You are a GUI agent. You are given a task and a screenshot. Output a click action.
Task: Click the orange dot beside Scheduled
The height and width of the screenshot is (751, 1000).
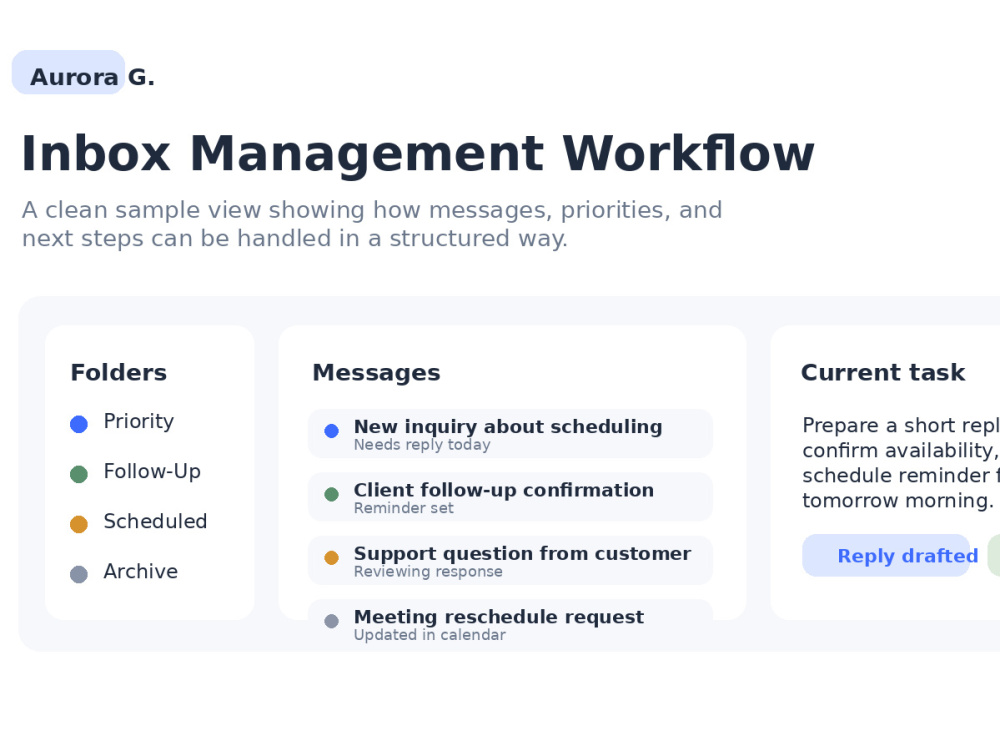tap(78, 524)
